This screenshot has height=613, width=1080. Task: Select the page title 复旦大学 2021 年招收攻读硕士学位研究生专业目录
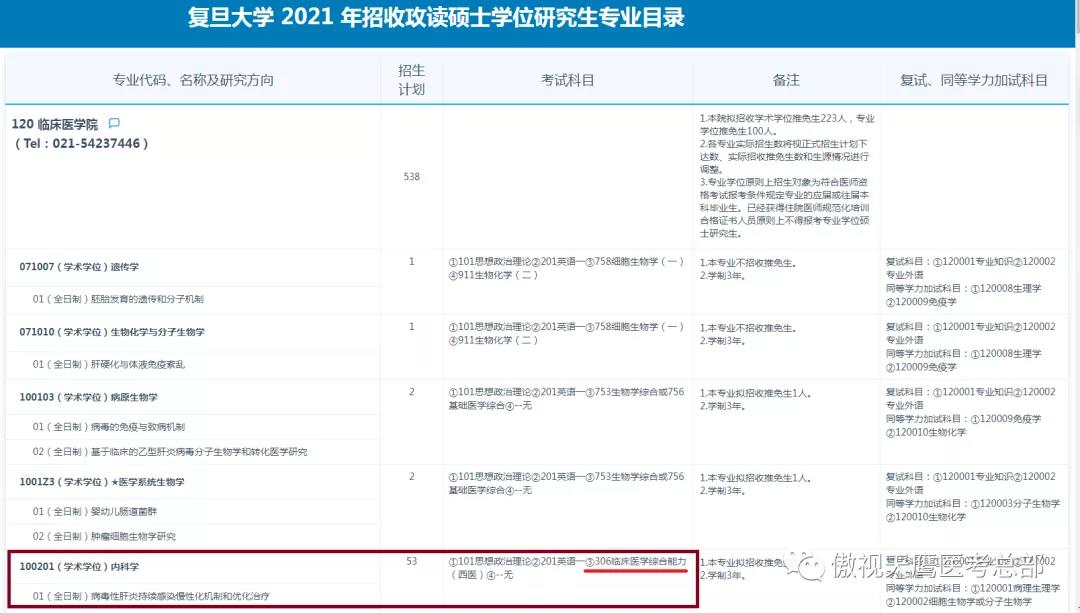pos(436,17)
